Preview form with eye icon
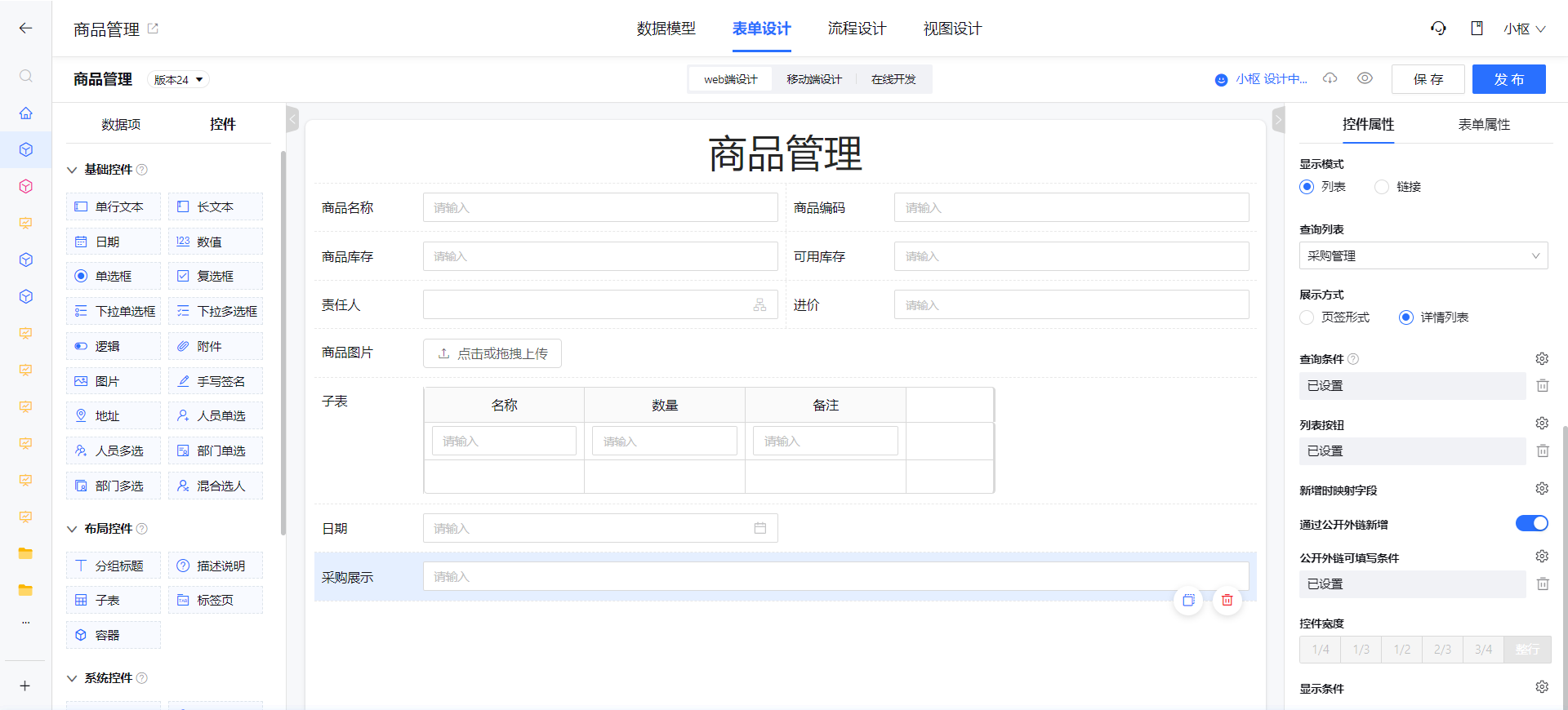1568x710 pixels. [x=1365, y=78]
